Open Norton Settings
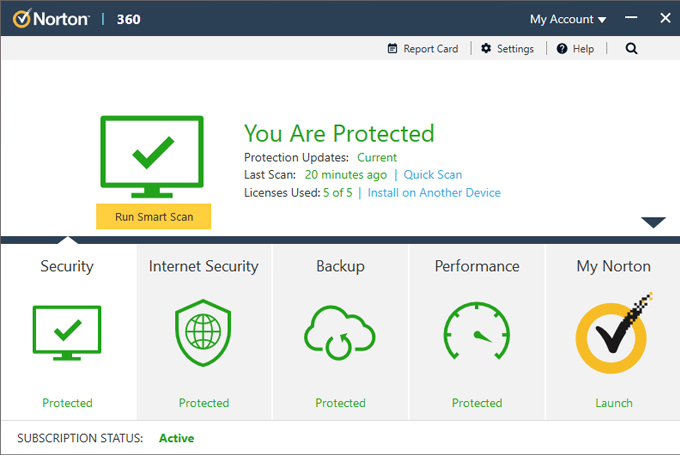 [x=507, y=48]
